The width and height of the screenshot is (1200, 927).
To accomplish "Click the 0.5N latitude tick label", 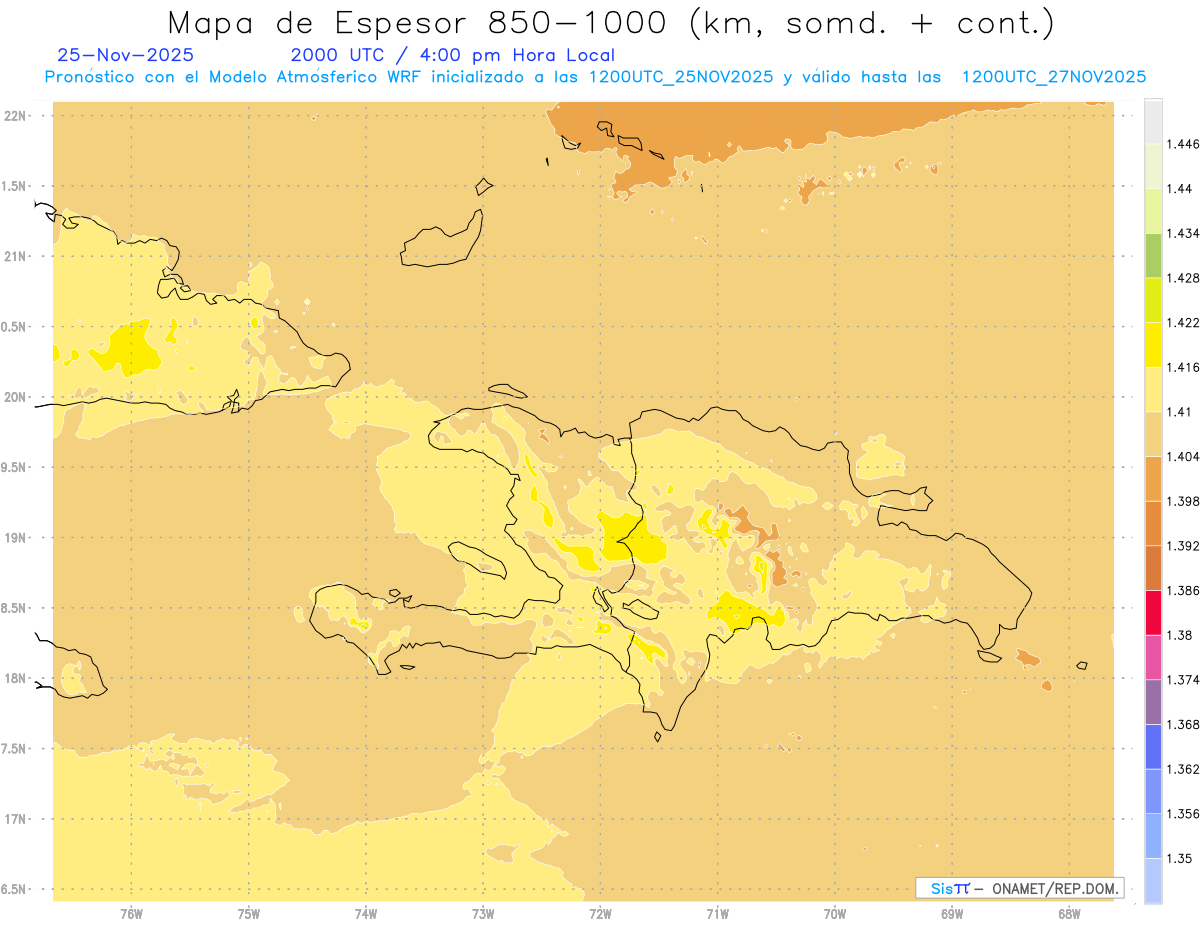I will click(x=14, y=327).
